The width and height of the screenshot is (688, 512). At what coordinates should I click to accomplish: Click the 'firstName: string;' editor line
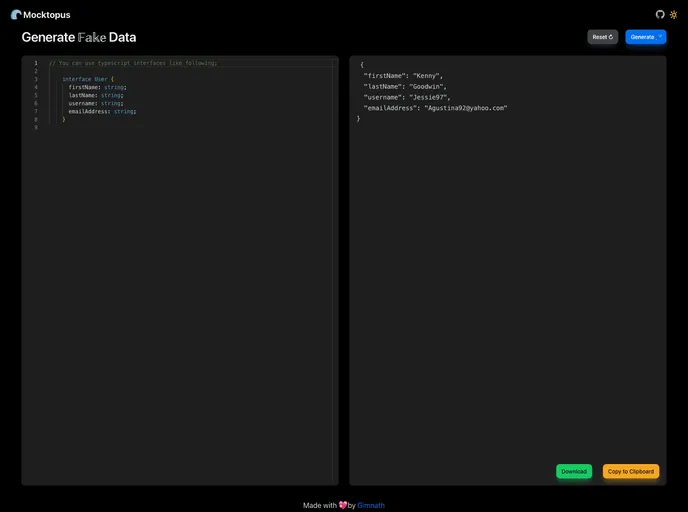[97, 87]
